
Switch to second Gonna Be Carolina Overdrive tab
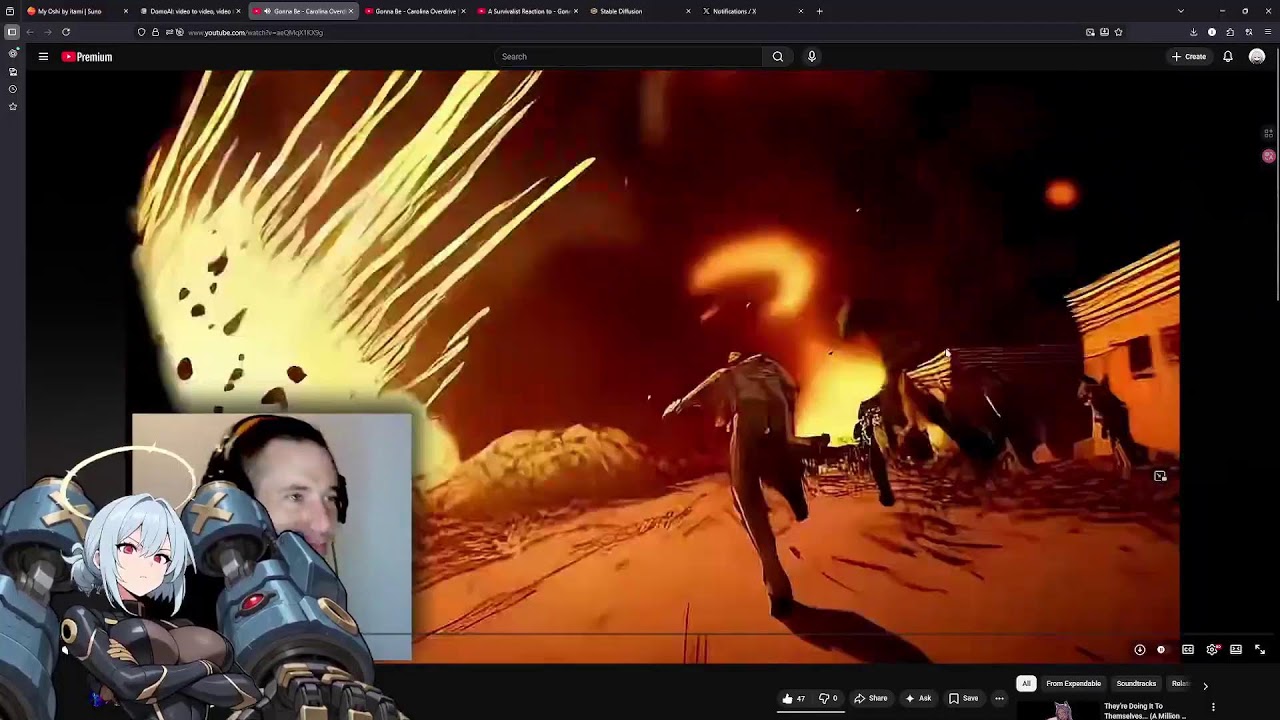[415, 11]
